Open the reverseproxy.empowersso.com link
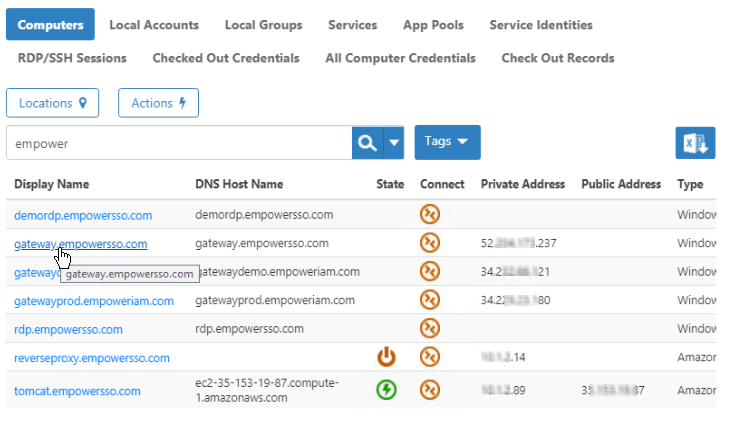The height and width of the screenshot is (431, 730). click(92, 358)
